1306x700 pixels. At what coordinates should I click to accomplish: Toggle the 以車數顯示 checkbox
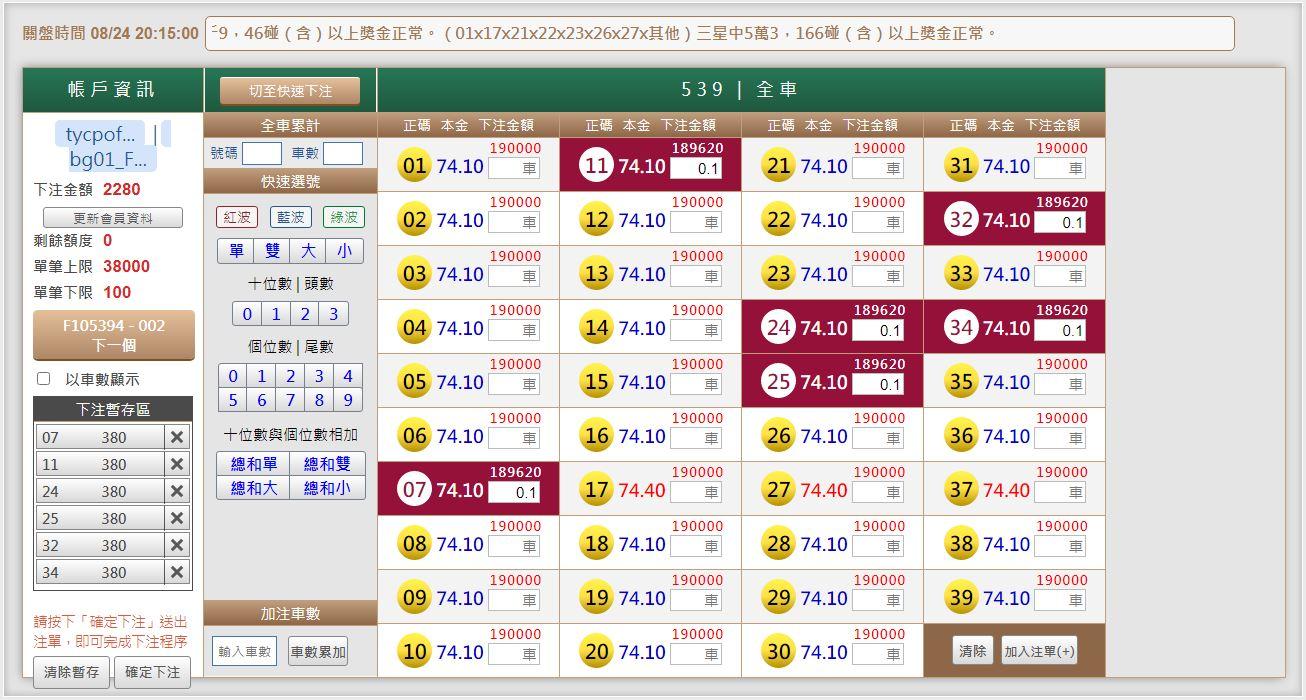[x=43, y=379]
